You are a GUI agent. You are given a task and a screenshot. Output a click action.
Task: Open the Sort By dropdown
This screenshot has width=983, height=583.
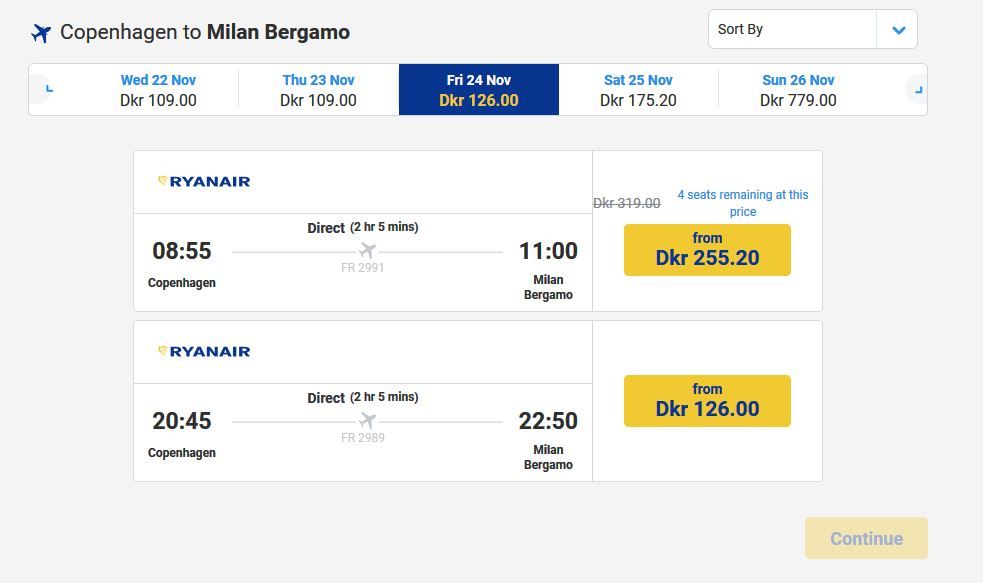coord(792,29)
